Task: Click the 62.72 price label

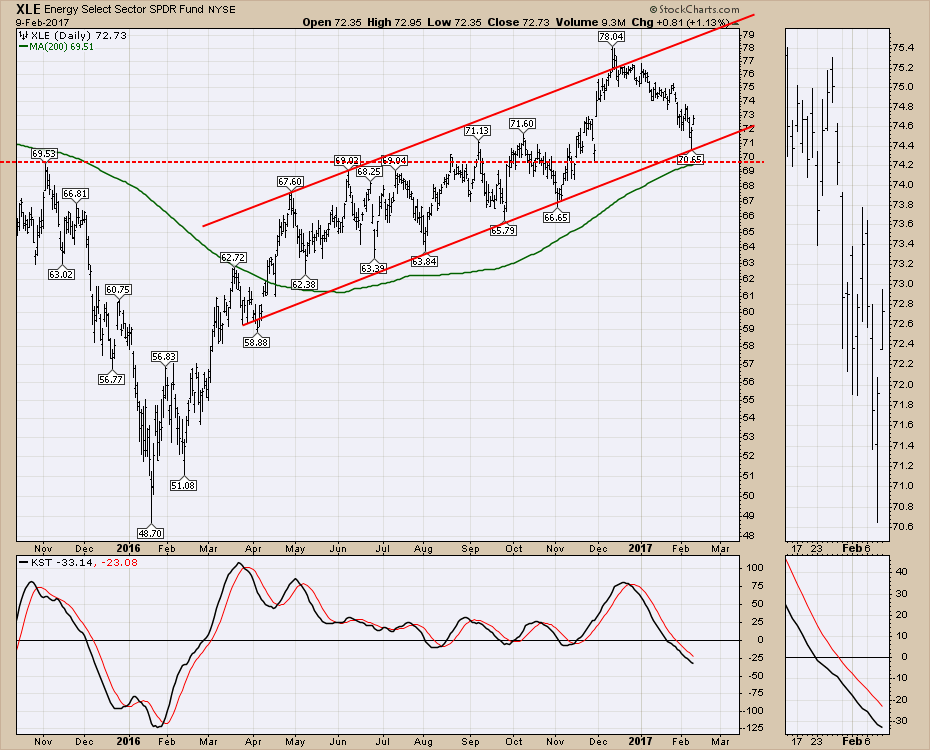Action: pyautogui.click(x=233, y=257)
